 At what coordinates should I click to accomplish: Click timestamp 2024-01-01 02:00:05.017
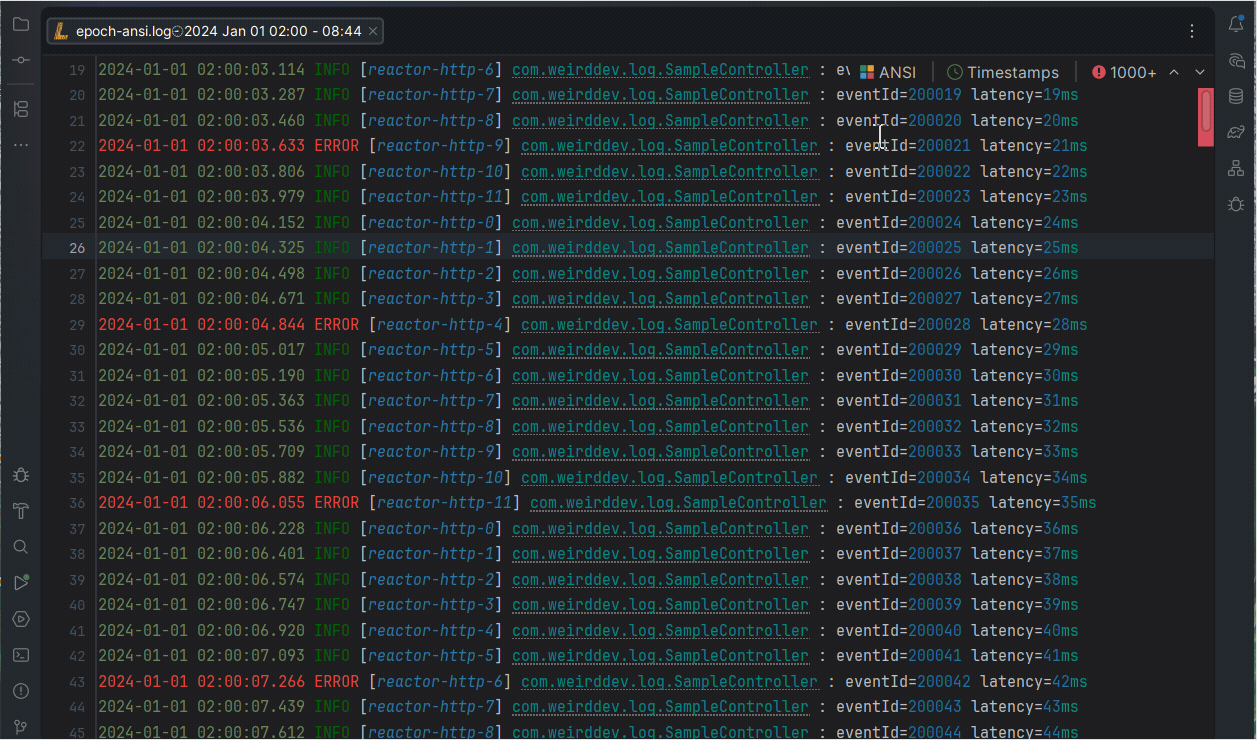pos(202,350)
